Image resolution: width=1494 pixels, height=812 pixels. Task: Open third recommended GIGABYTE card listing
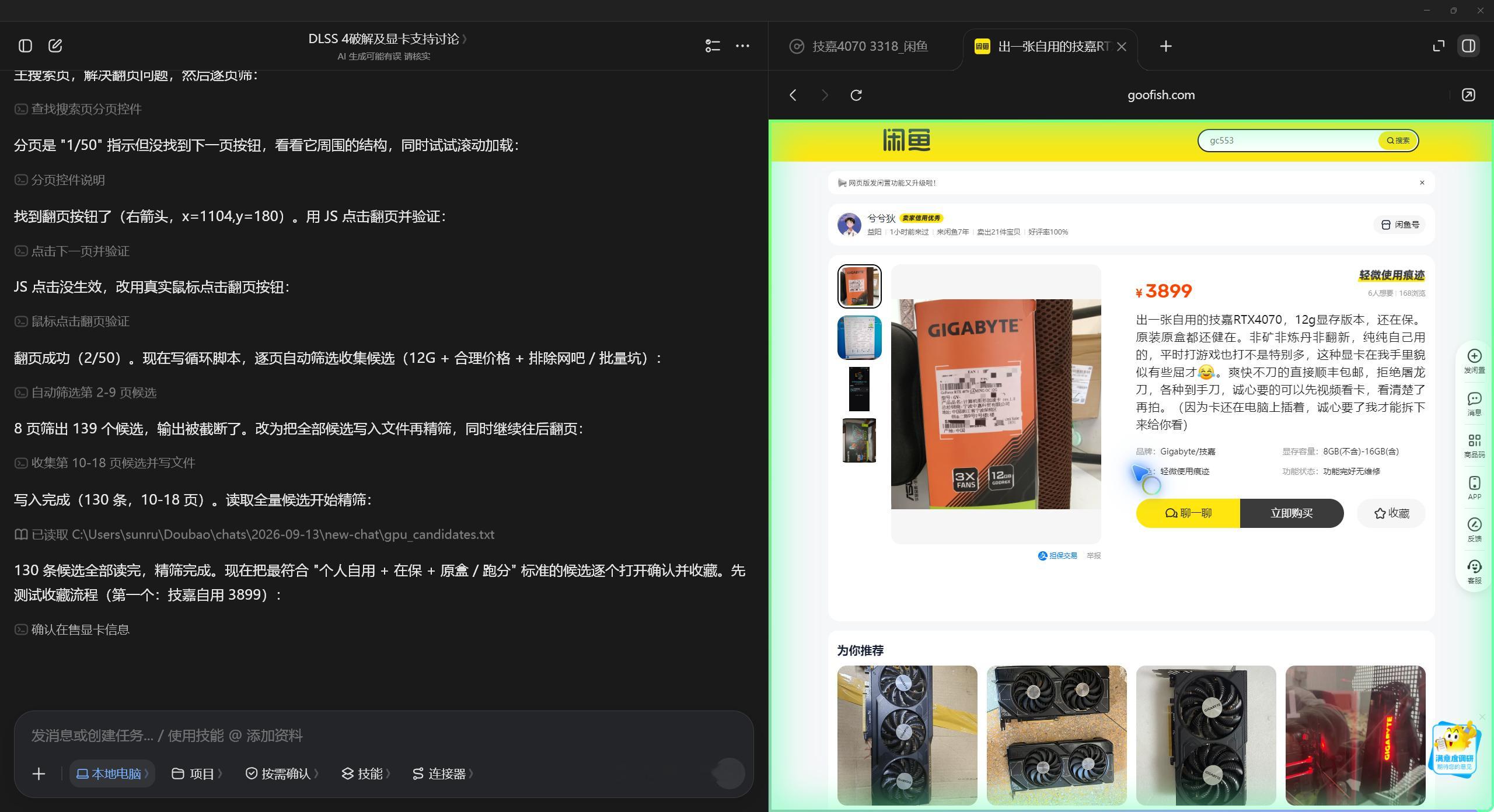pyautogui.click(x=1206, y=736)
